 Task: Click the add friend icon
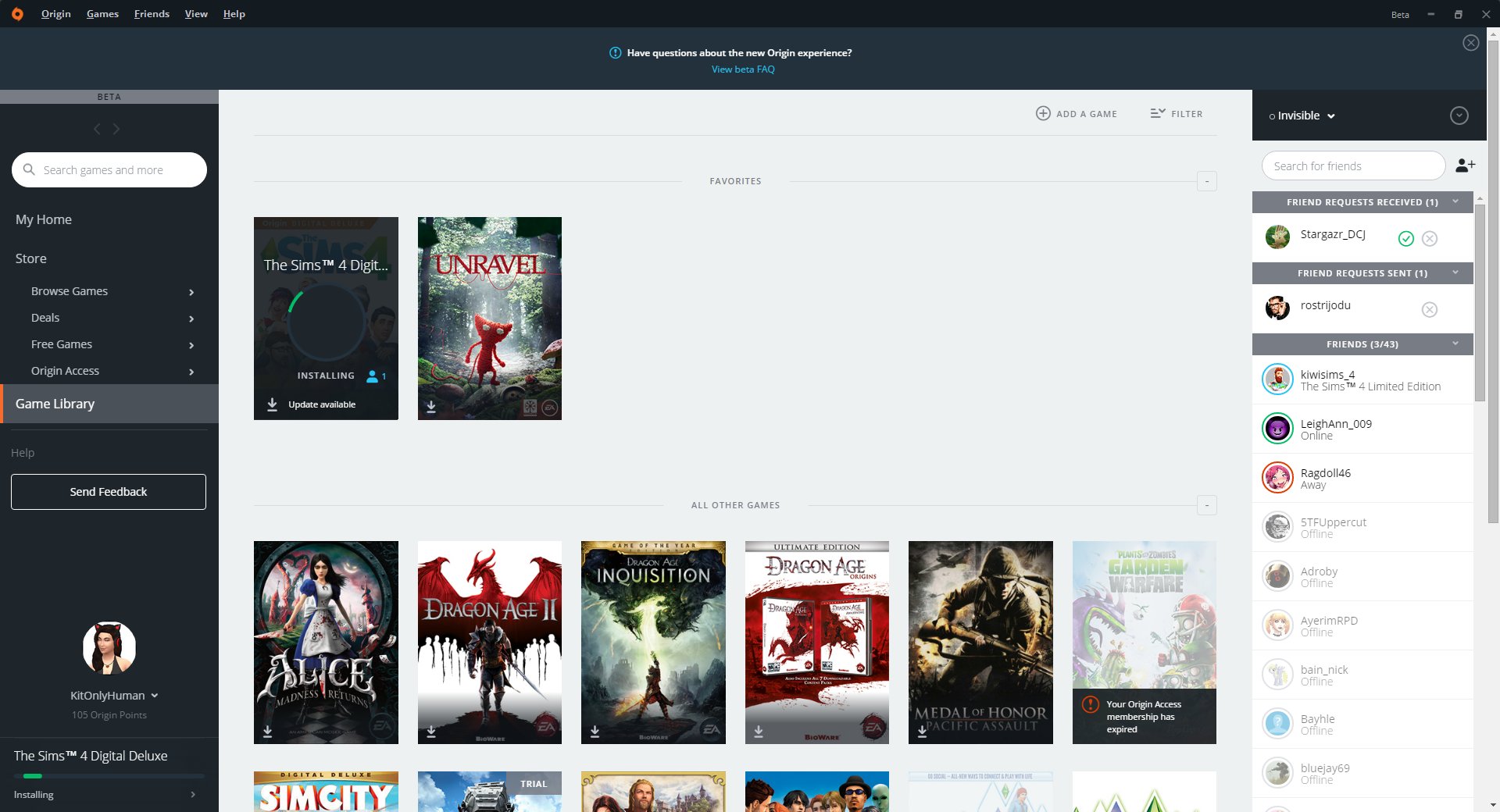(x=1465, y=166)
